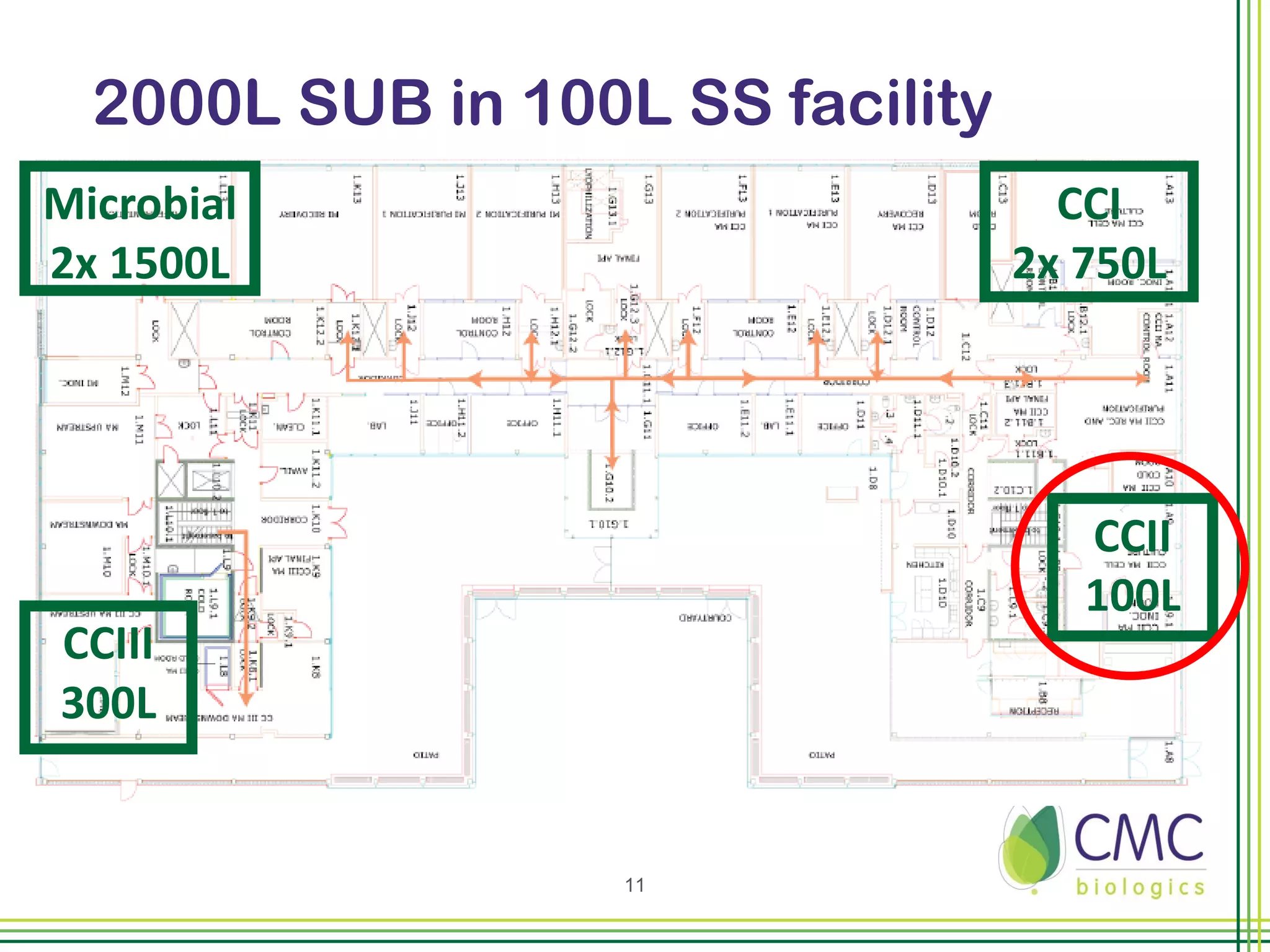Click room label 1.A8 near bottom right
Screen dimensions: 1270x952
(1168, 752)
